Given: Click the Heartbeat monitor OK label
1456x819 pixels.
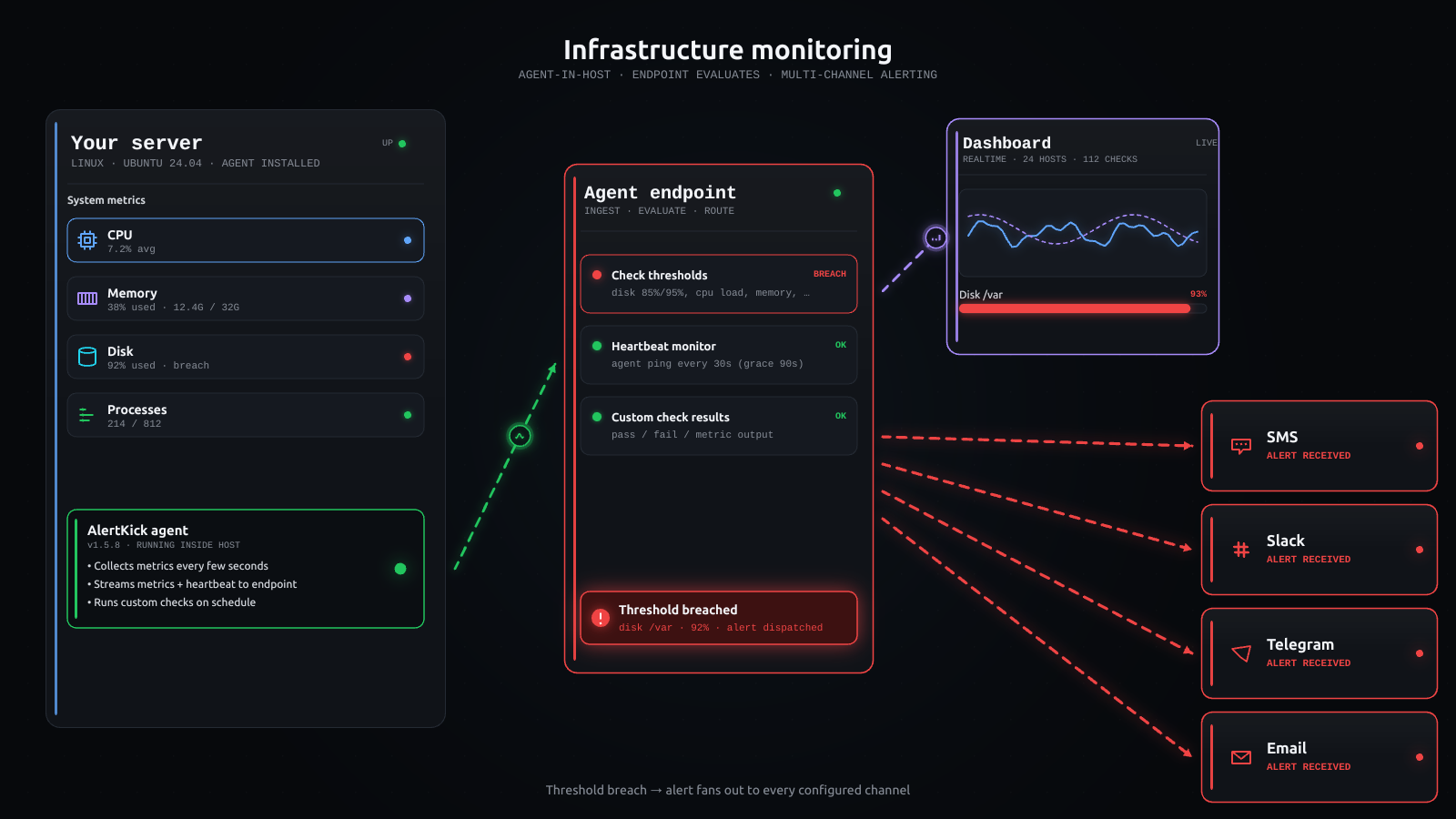Looking at the screenshot, I should [x=841, y=345].
